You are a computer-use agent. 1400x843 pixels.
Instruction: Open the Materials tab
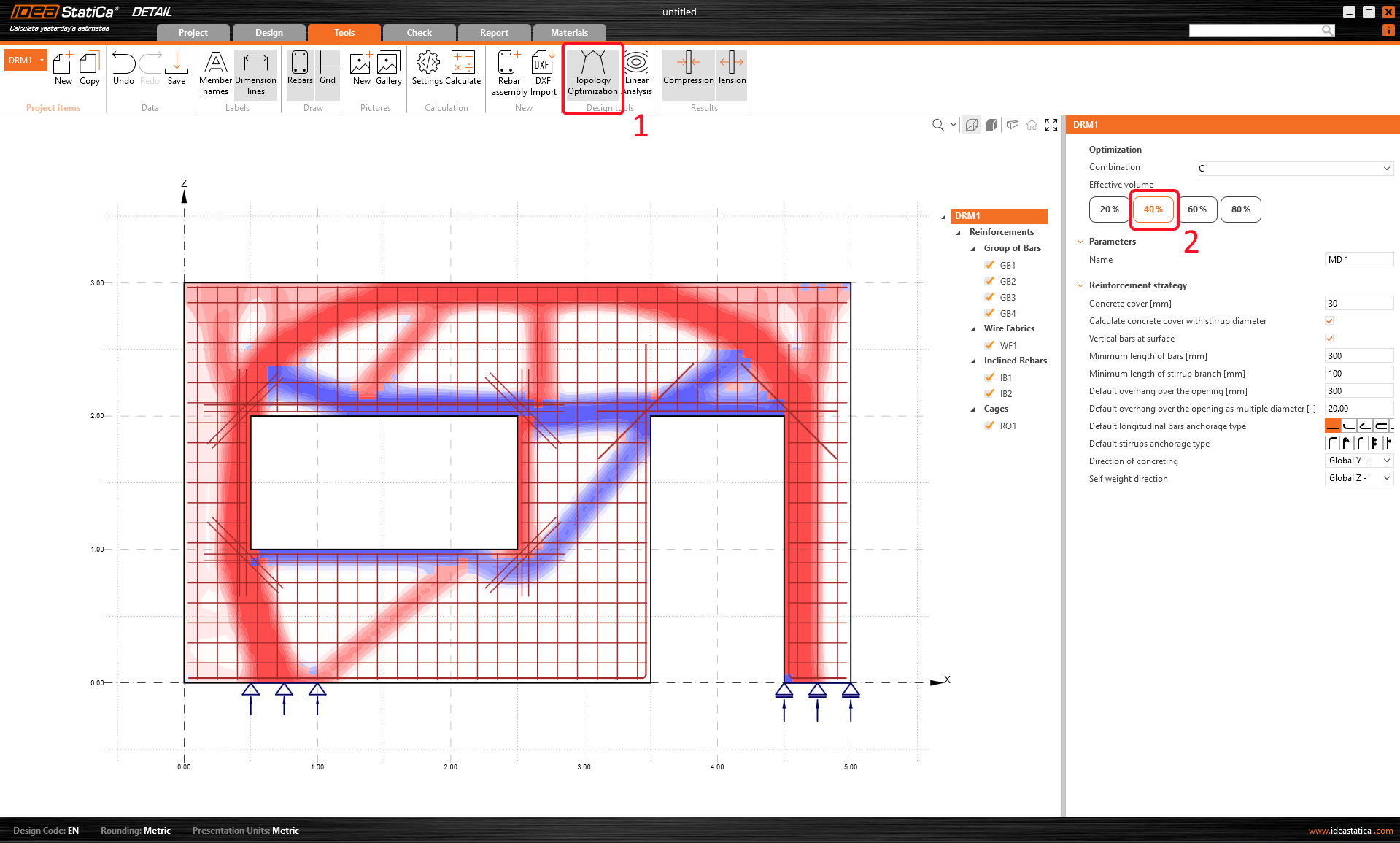coord(568,32)
